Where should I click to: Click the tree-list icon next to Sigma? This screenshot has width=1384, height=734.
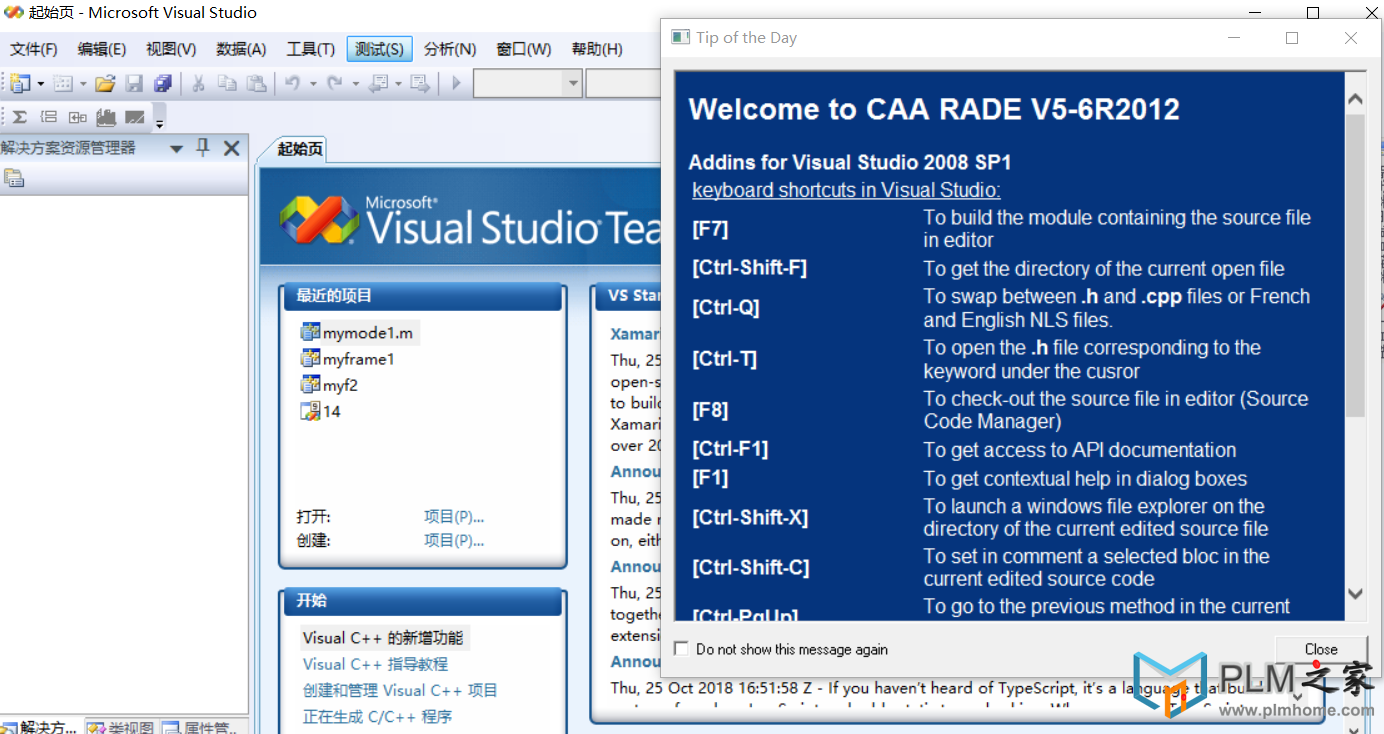[48, 117]
